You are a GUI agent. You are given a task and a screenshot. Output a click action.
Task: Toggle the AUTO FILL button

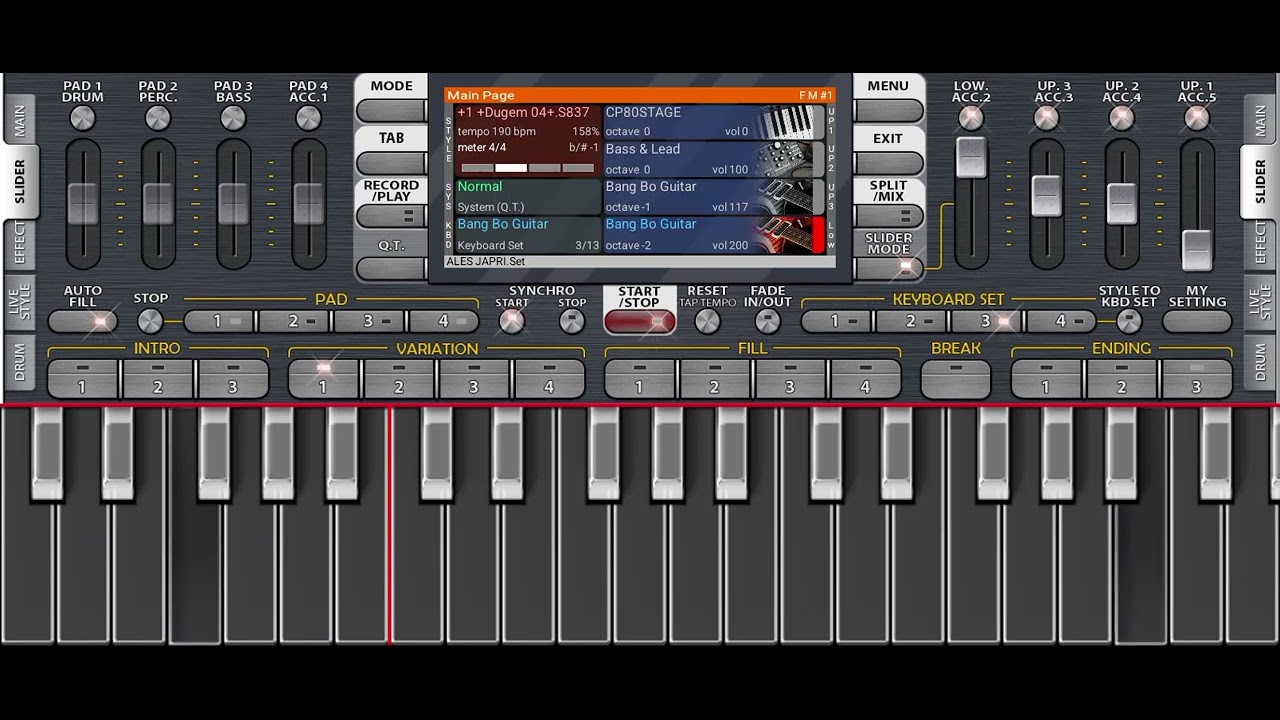(x=82, y=321)
